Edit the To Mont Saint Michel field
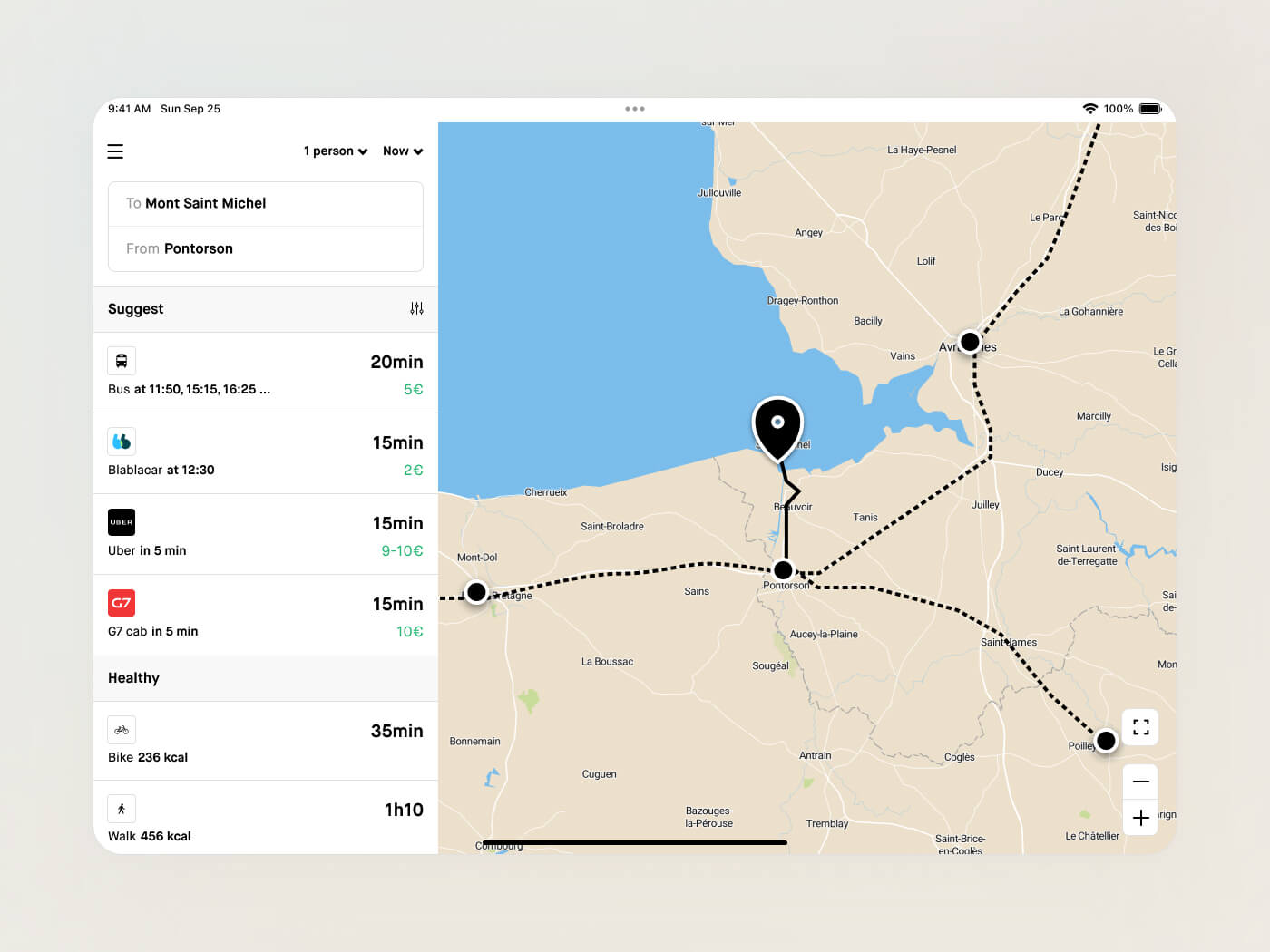The image size is (1270, 952). click(266, 204)
